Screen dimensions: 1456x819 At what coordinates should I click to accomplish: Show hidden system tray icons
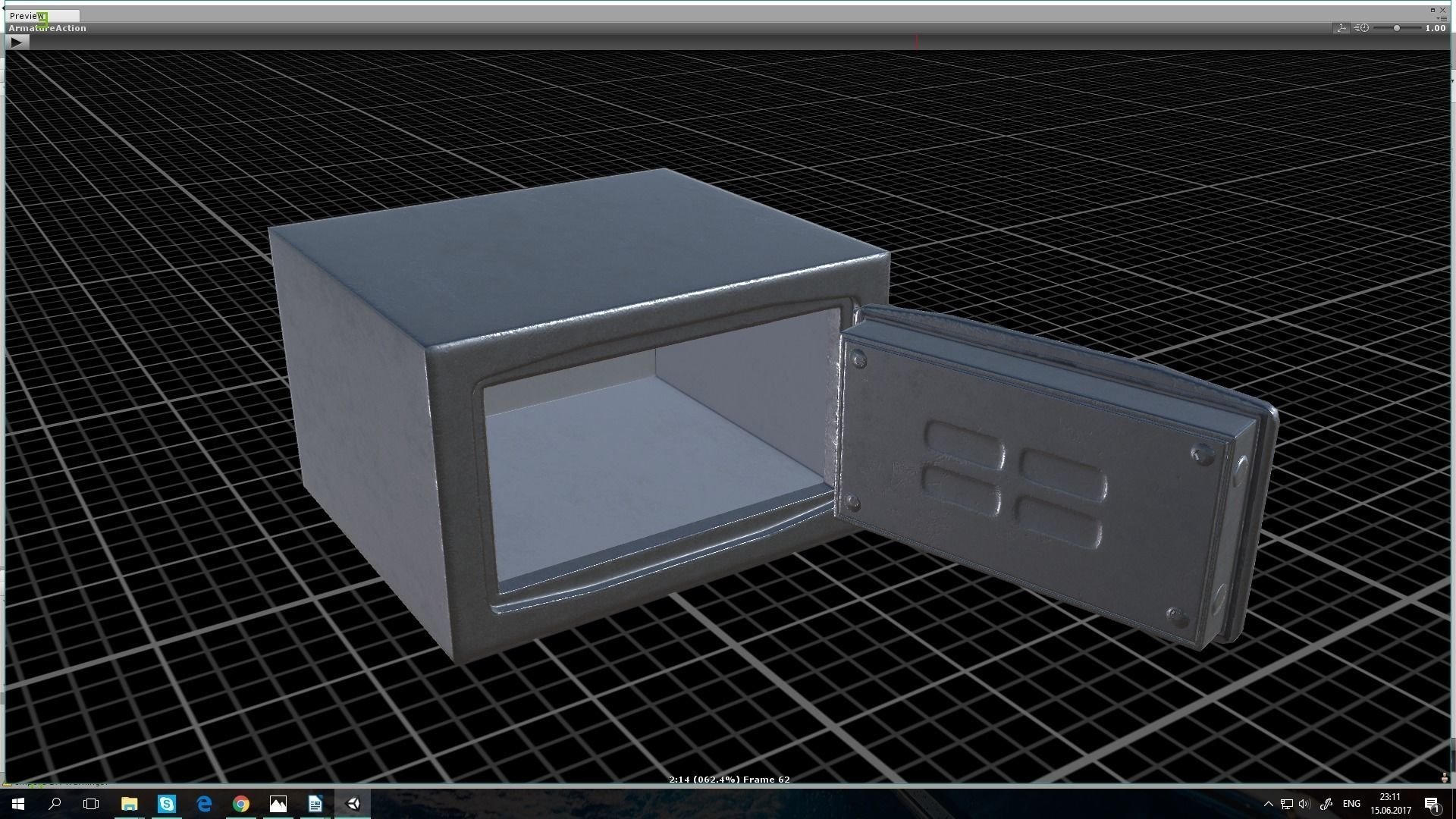pos(1268,804)
